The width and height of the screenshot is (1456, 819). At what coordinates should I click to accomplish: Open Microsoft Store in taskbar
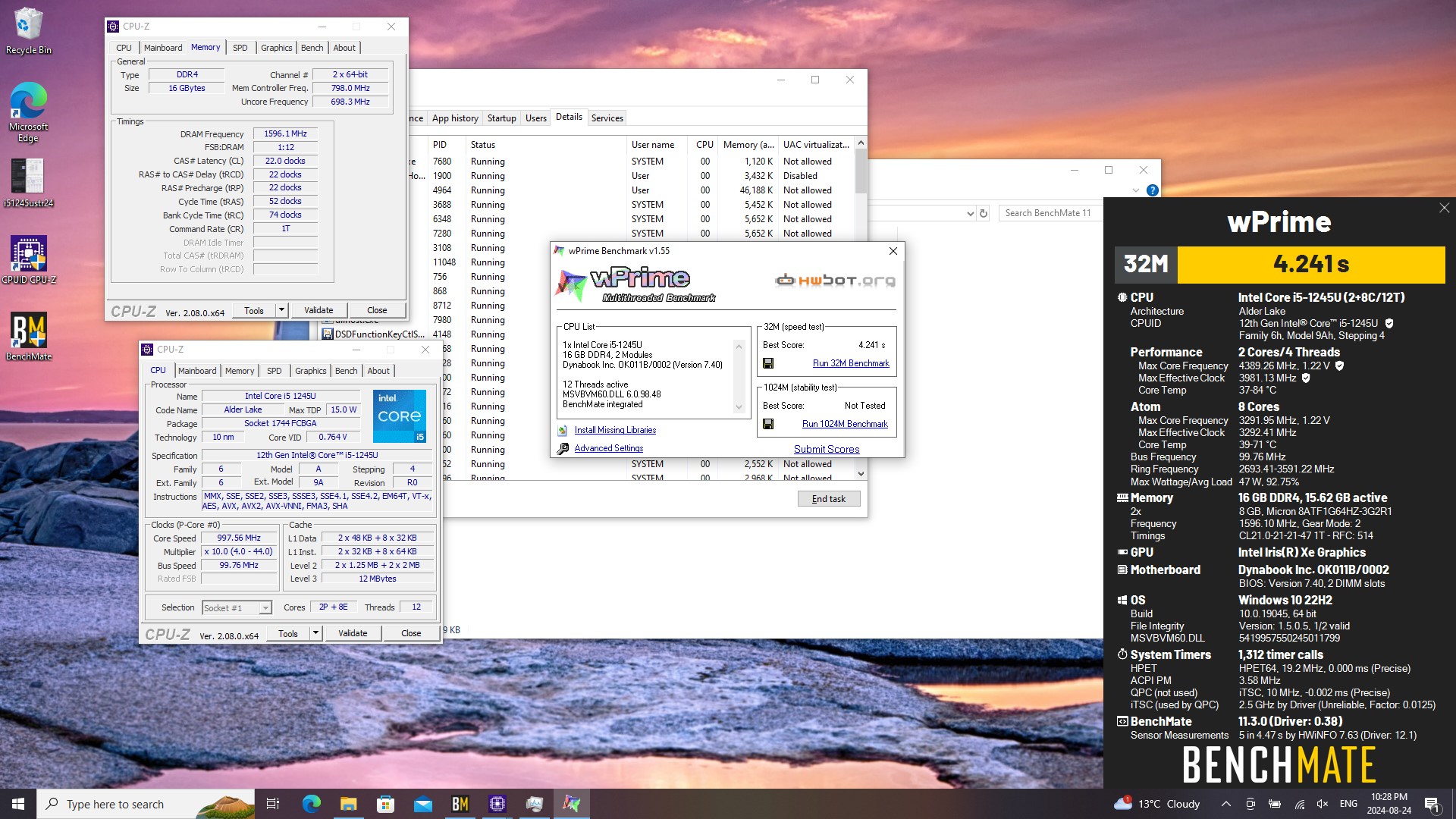click(x=385, y=804)
